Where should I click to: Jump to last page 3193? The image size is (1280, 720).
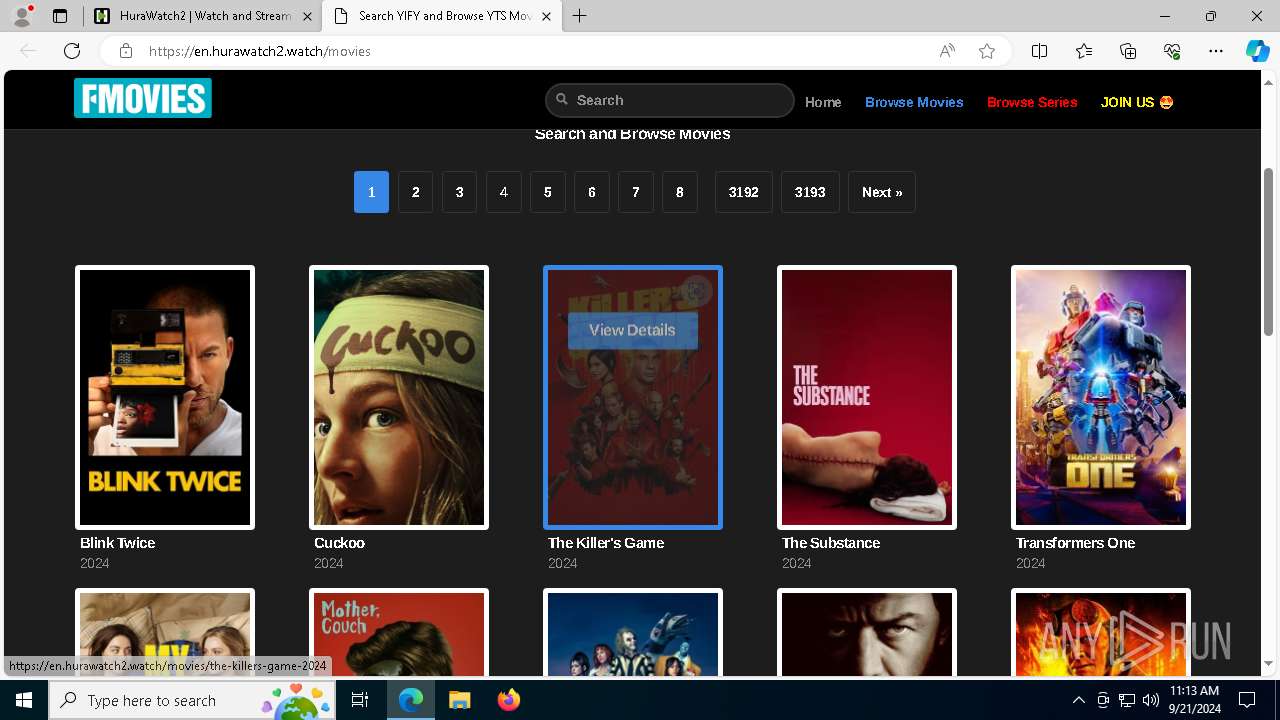click(x=810, y=192)
